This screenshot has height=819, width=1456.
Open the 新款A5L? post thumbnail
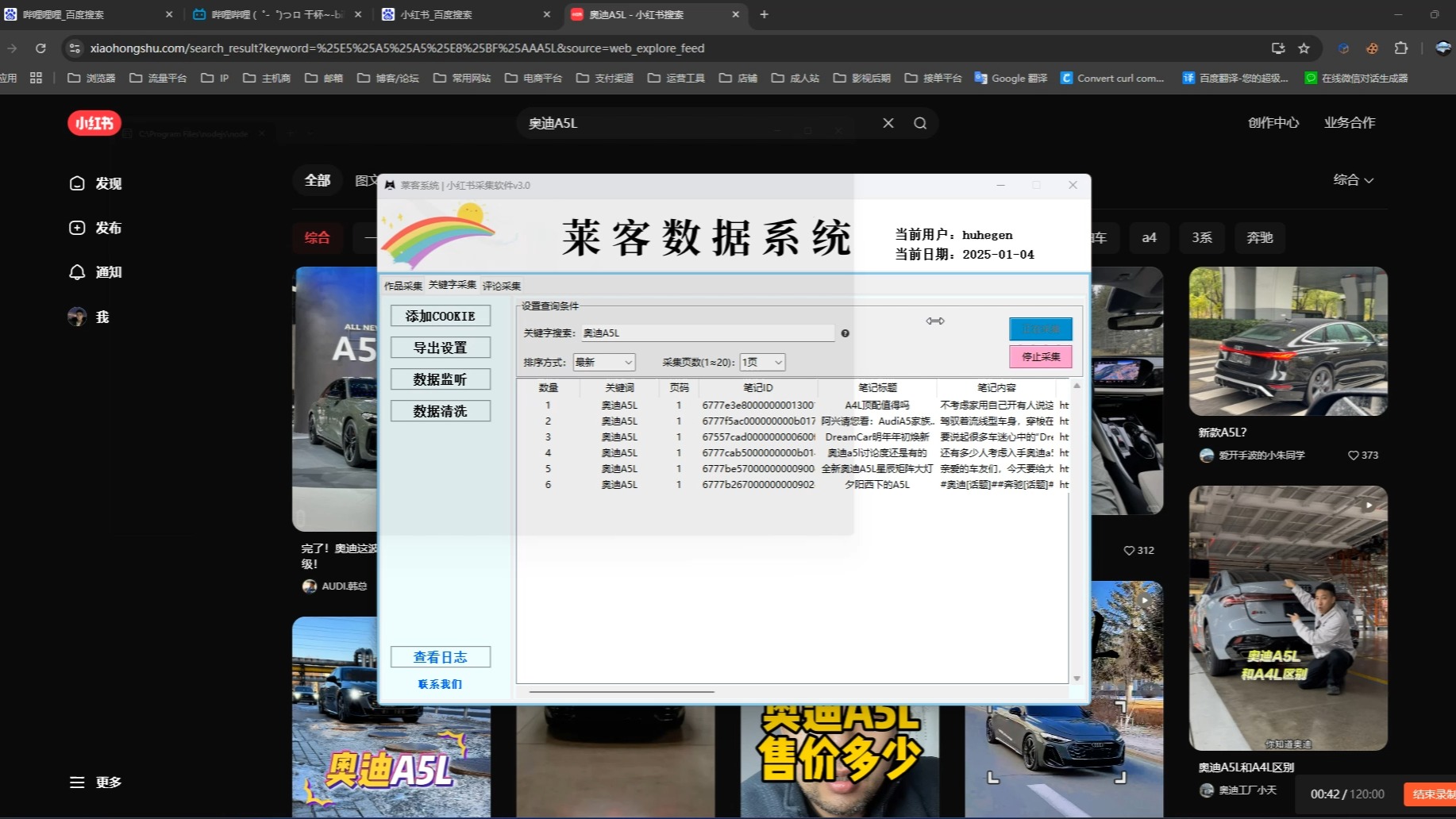[x=1288, y=341]
